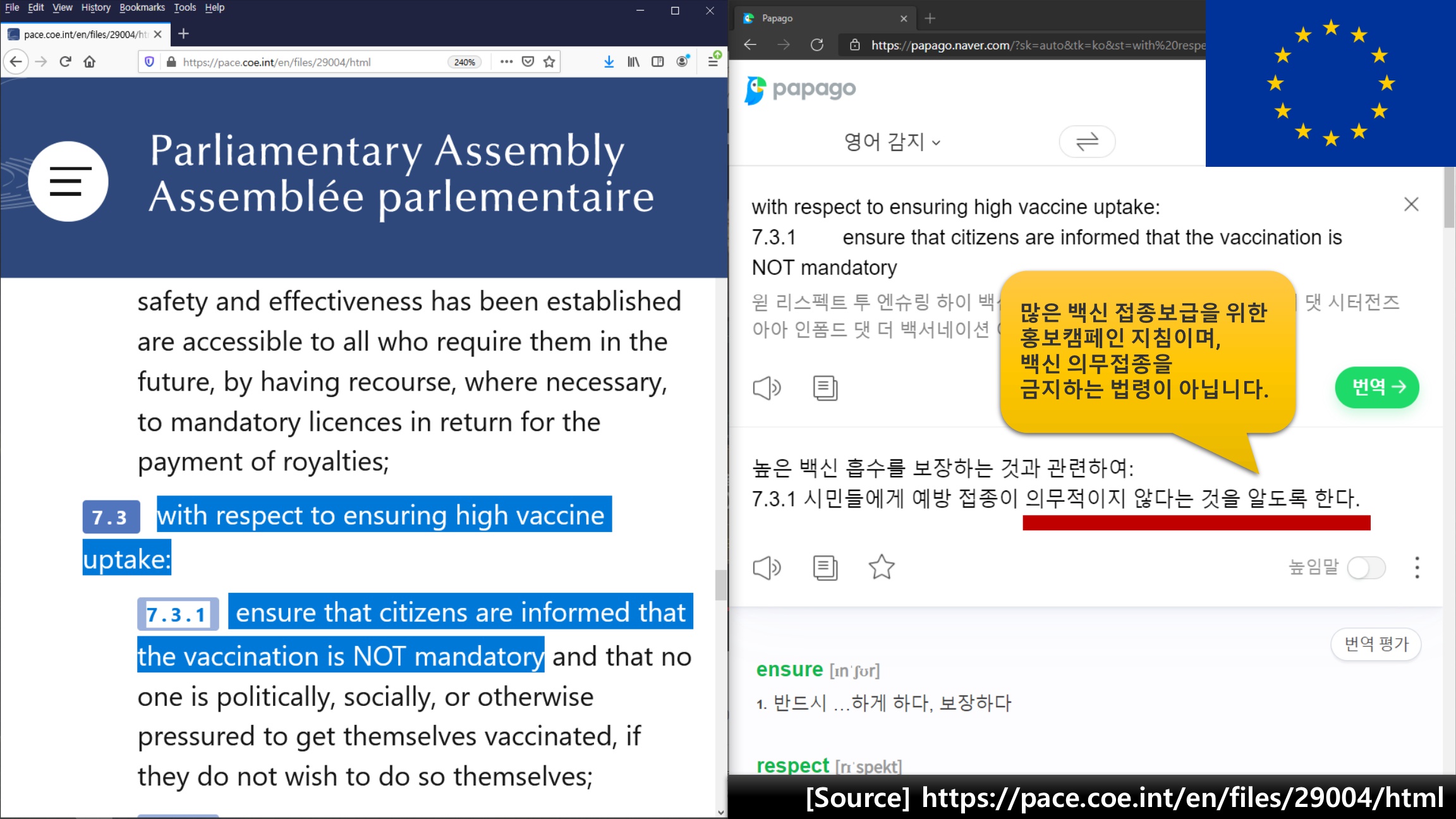Click the Korean translated sentence starting 7.3.1
Image resolution: width=1456 pixels, height=819 pixels.
pos(1055,499)
